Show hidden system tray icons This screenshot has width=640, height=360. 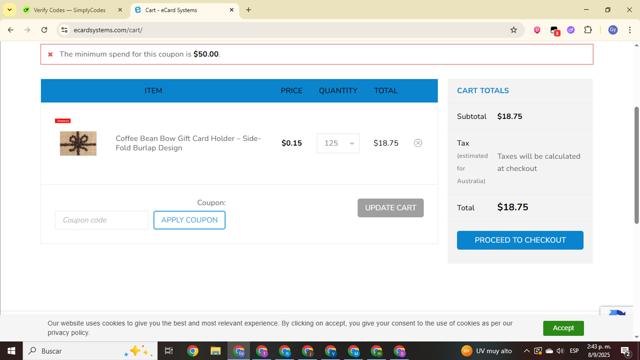click(x=527, y=351)
